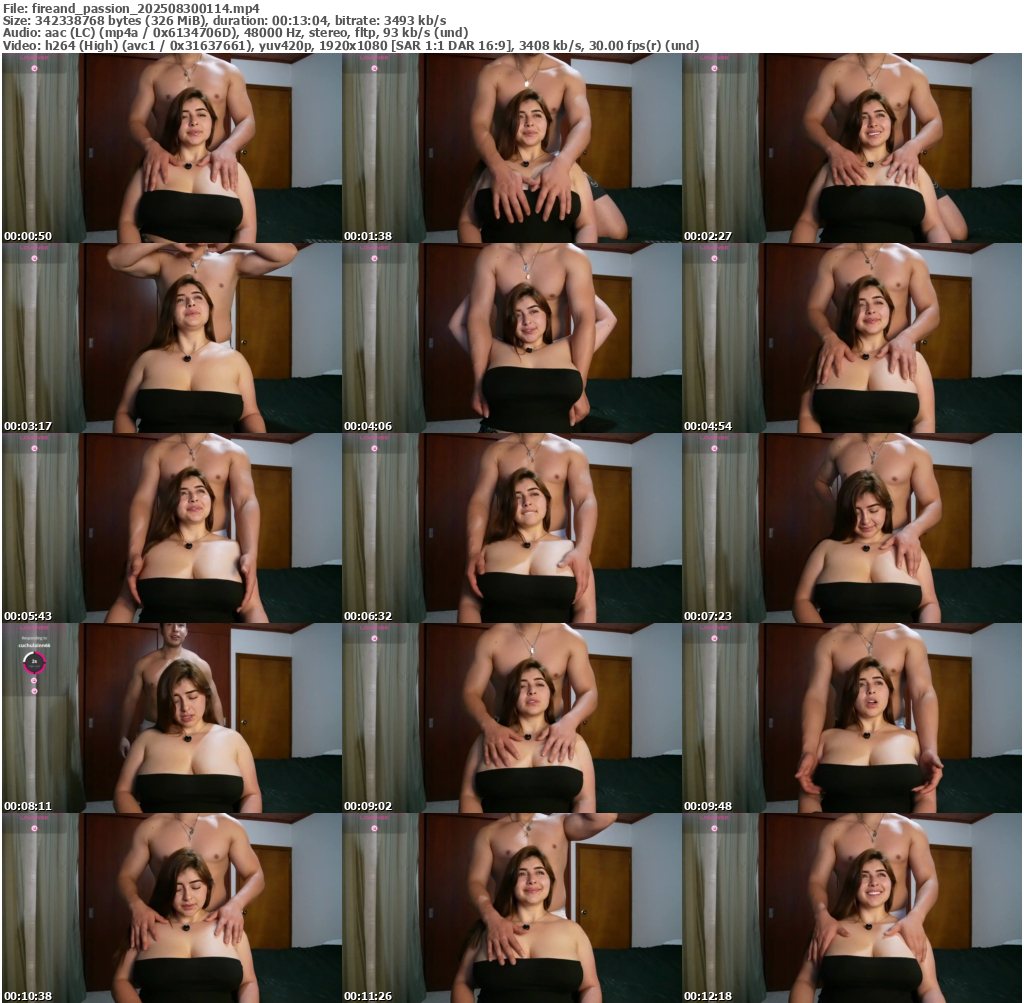Screen dimensions: 1024x1003
Task: Select the 00:04:06 thumbnail
Action: click(511, 338)
